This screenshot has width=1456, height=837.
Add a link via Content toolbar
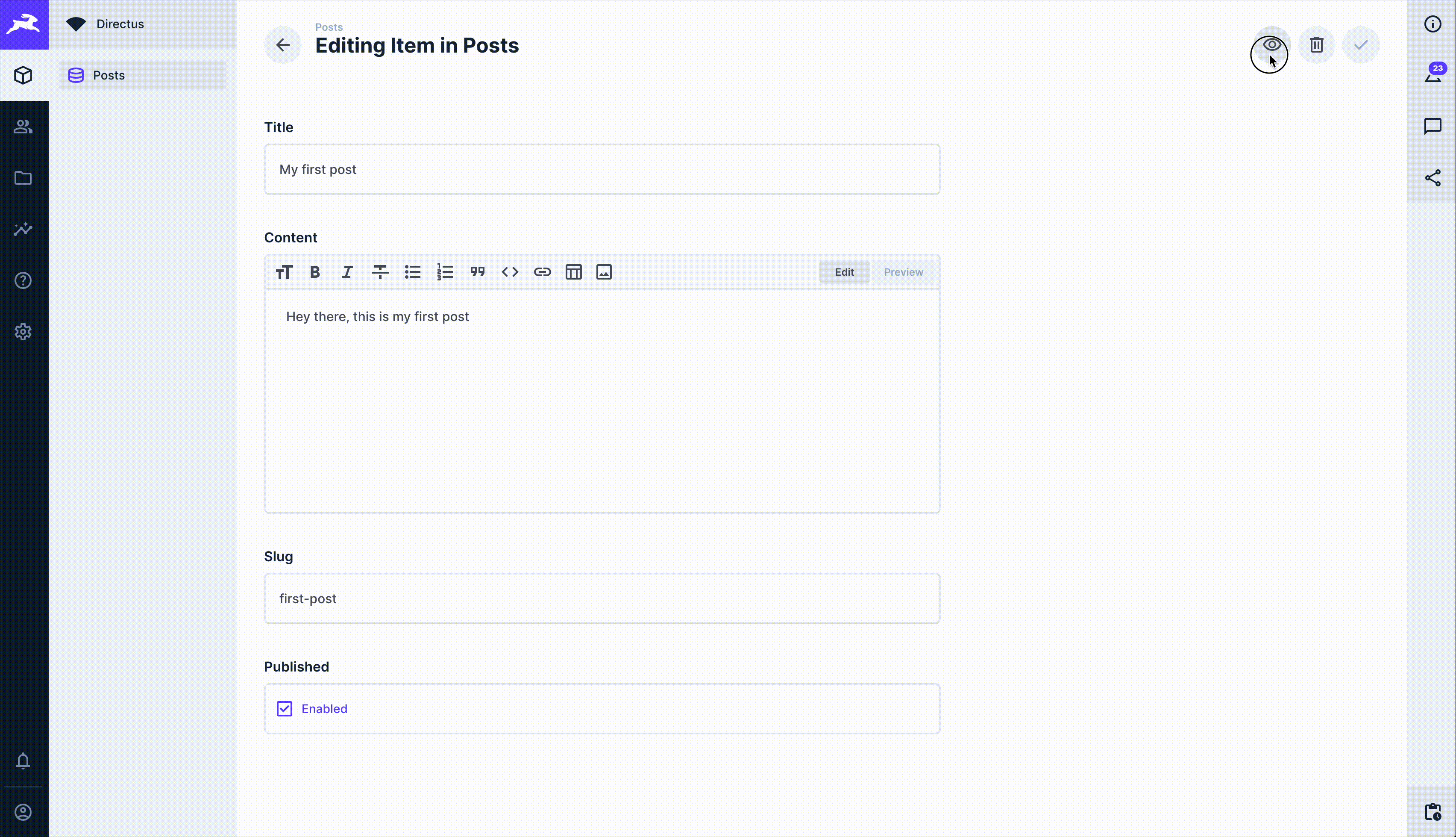tap(542, 272)
